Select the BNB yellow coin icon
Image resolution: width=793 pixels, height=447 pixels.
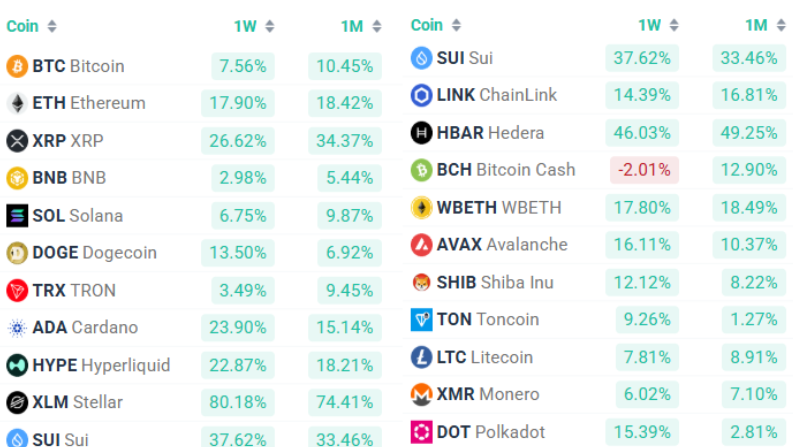17,178
